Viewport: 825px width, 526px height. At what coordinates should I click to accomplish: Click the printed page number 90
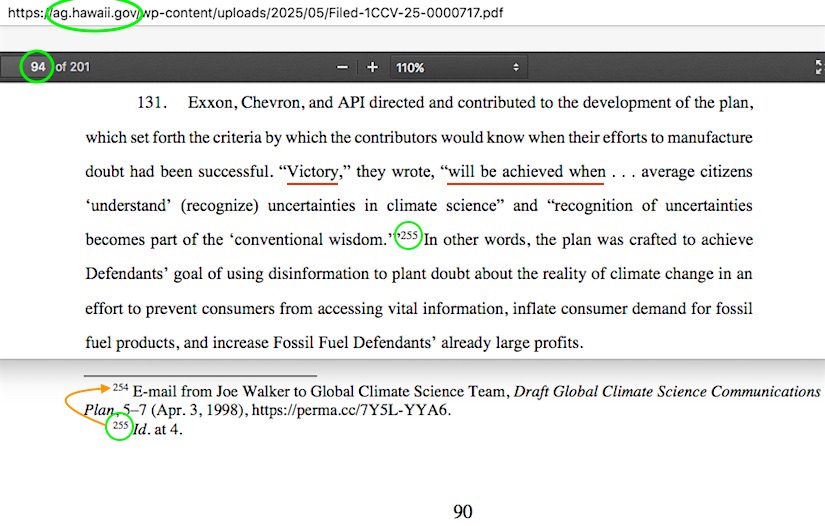[x=462, y=511]
